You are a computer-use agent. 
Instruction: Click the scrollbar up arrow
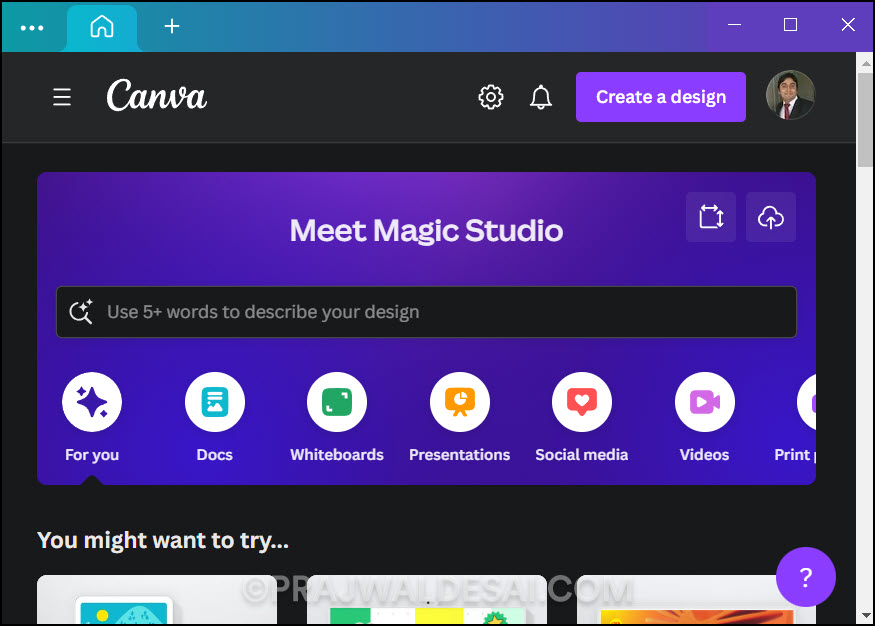(866, 62)
